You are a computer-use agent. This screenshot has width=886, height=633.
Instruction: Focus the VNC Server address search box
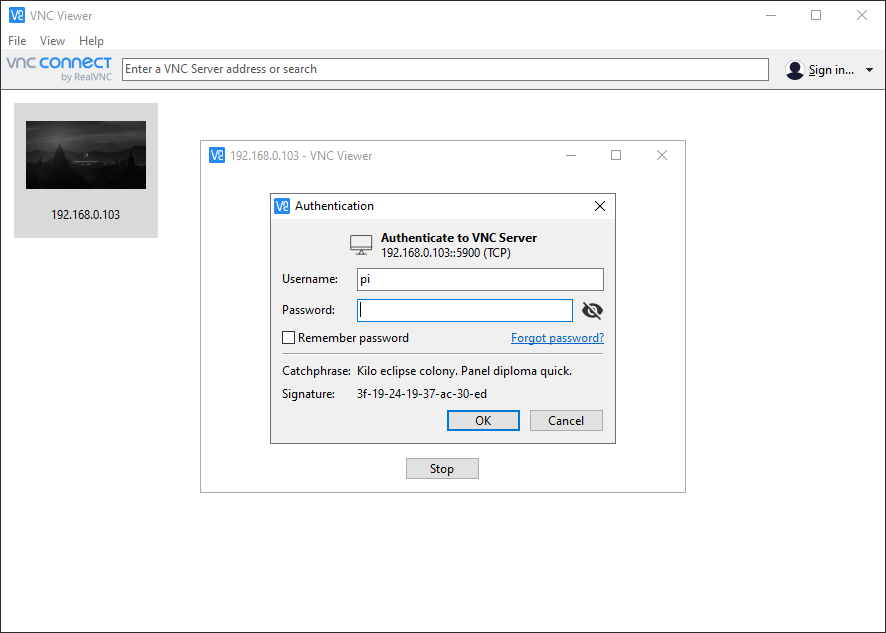445,70
